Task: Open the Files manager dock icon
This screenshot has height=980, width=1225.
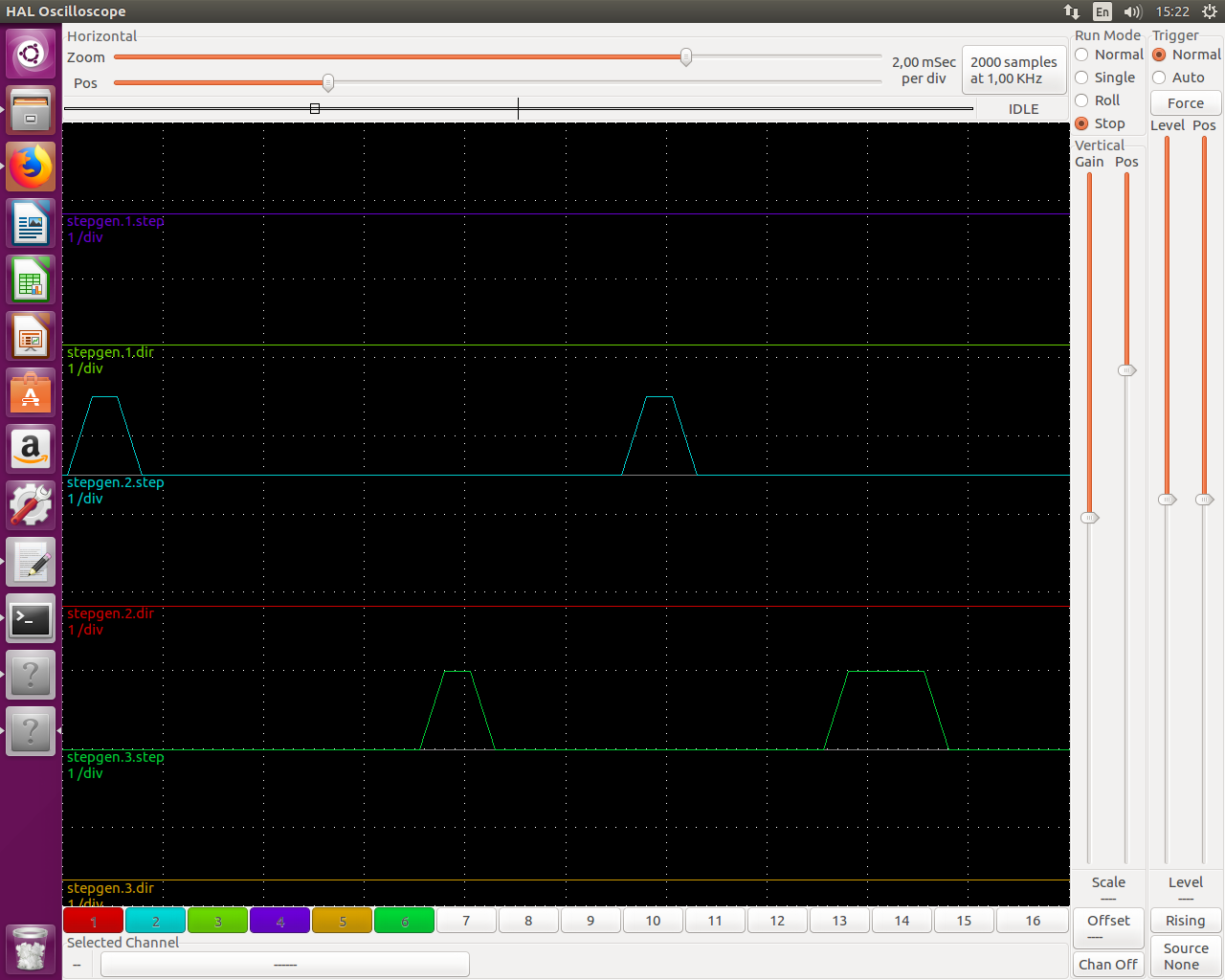Action: tap(31, 110)
